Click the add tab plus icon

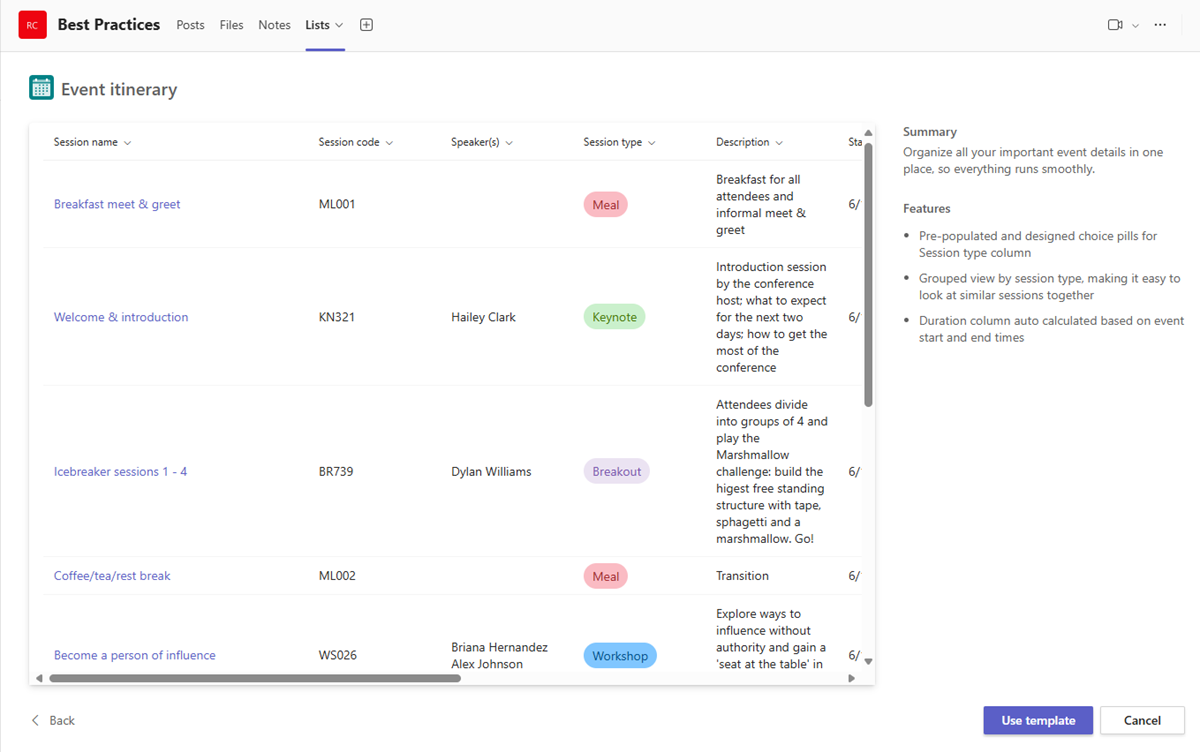coord(366,25)
